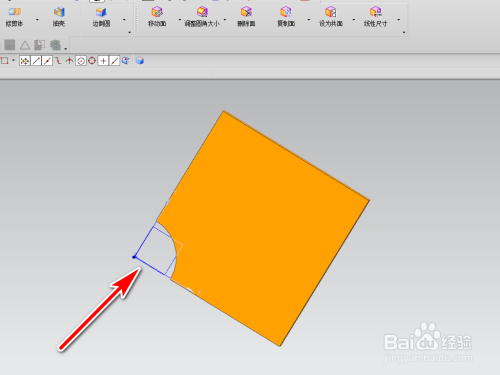The width and height of the screenshot is (500, 375).
Task: Click the blue cube icon in snap toolbar
Action: (x=140, y=61)
